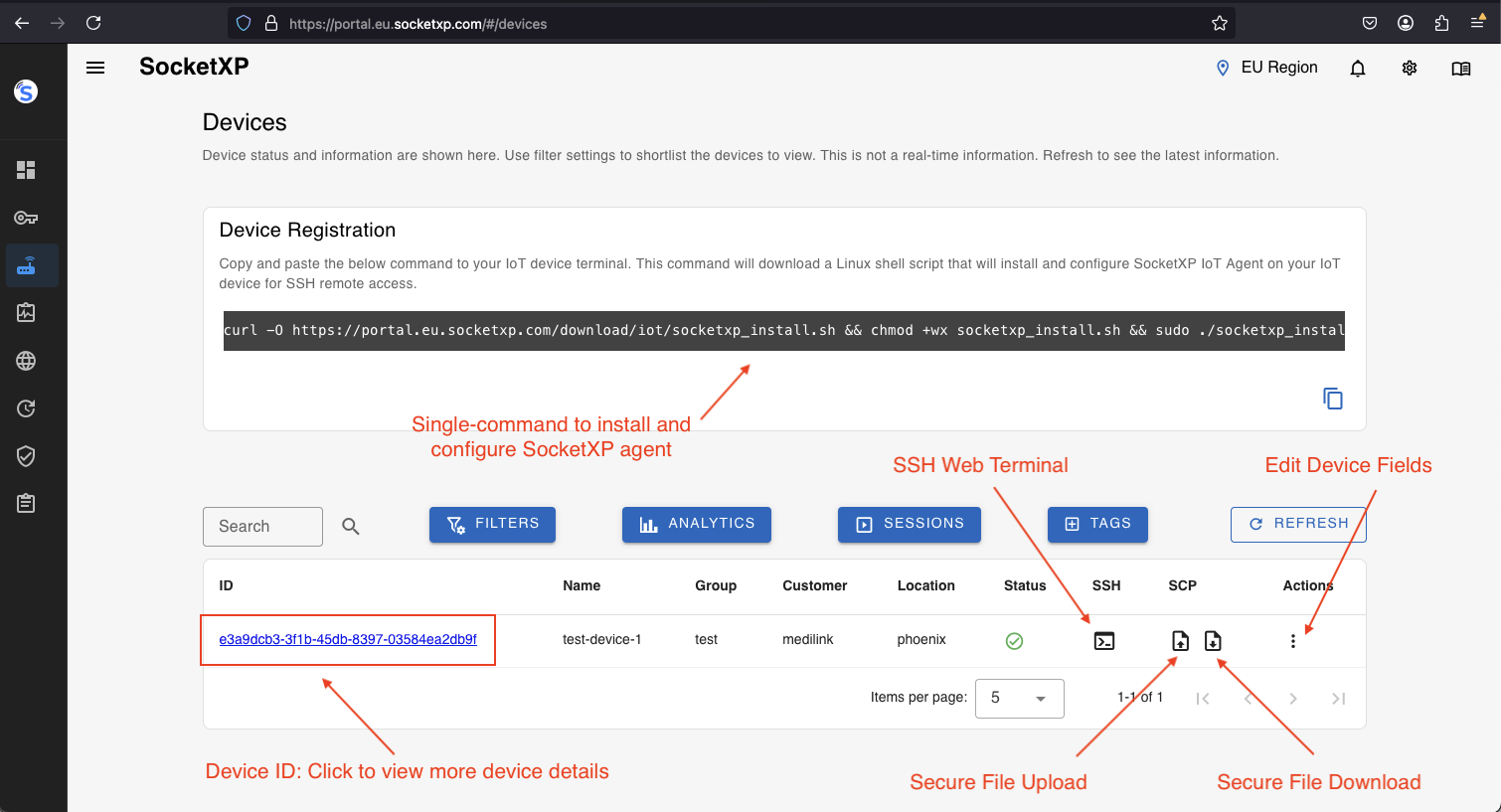Click the REFRESH button
This screenshot has width=1501, height=812.
coord(1298,524)
